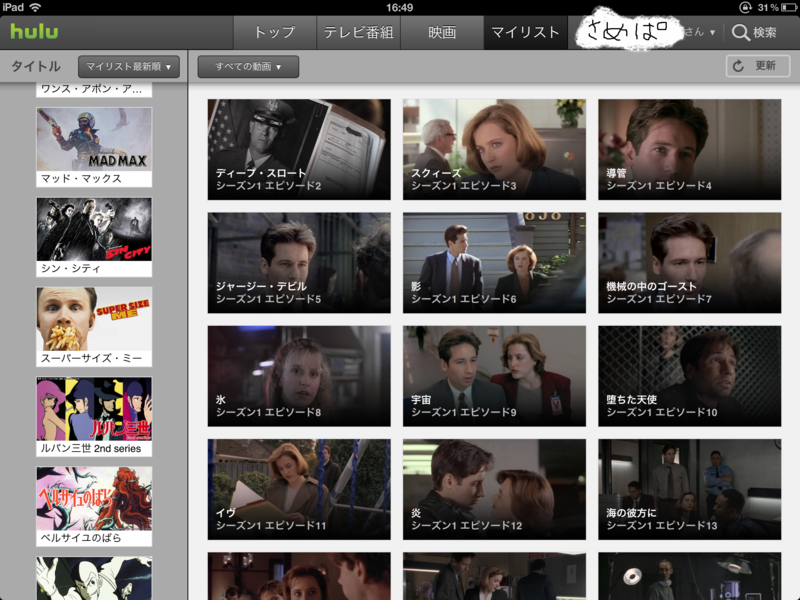
Task: Tap the orientation lock icon in status bar
Action: (x=745, y=7)
